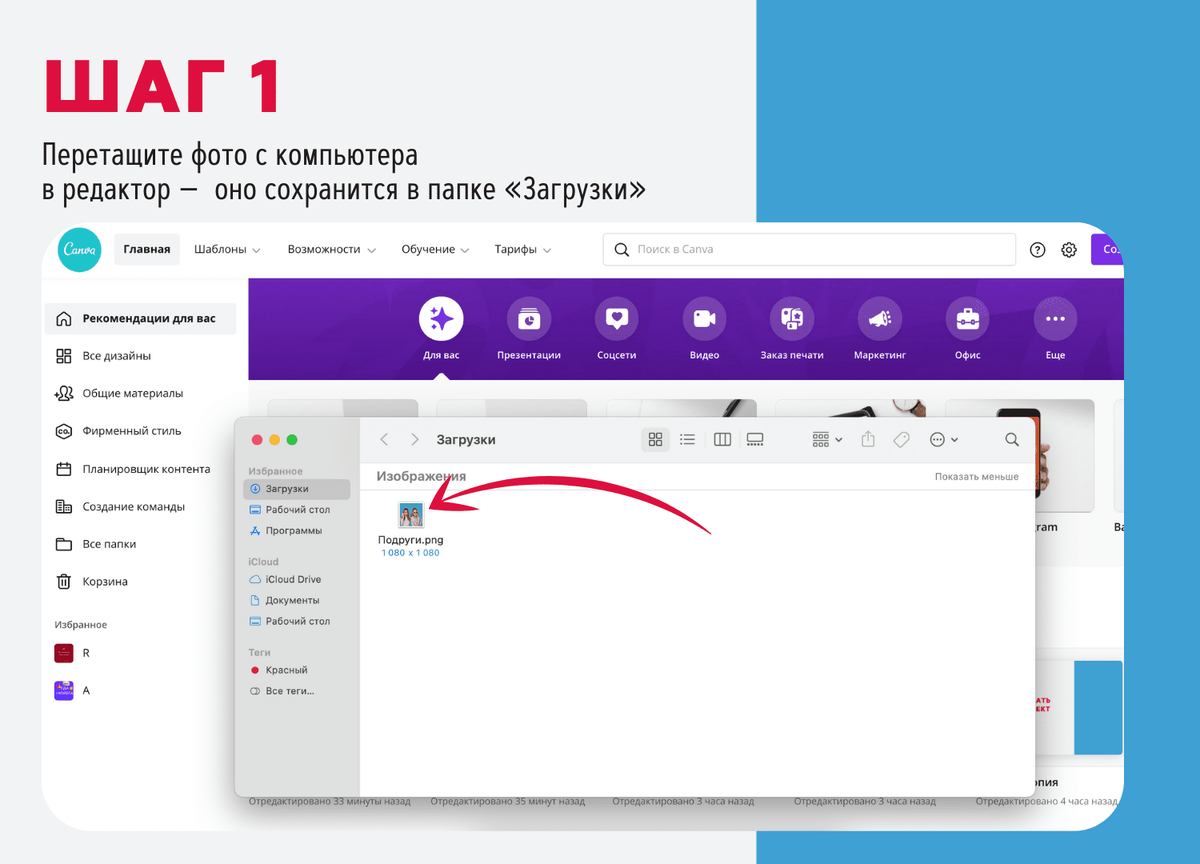Image resolution: width=1200 pixels, height=864 pixels.
Task: Select the Заказ печати category icon
Action: (x=792, y=319)
